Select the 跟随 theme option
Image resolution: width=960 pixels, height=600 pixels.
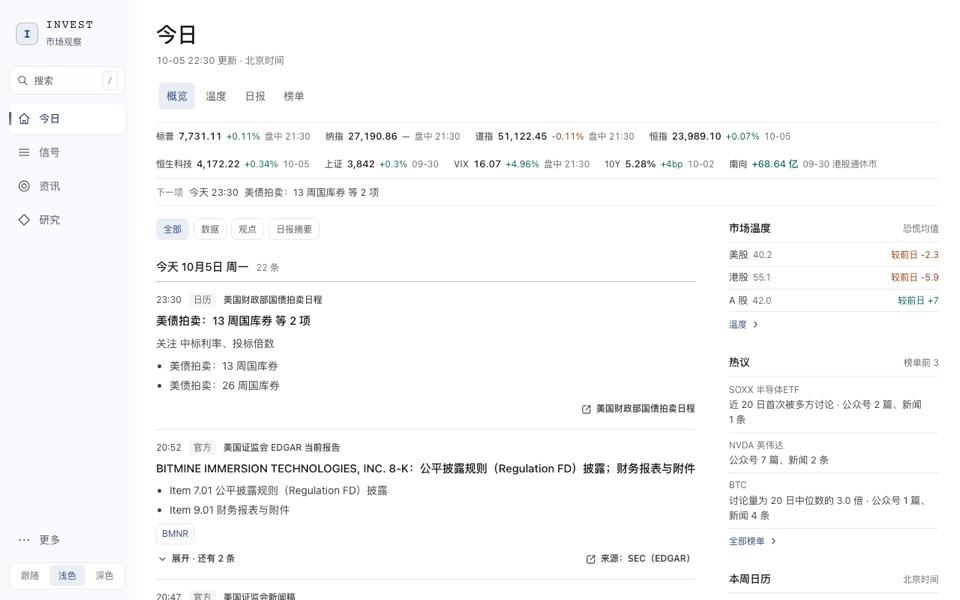30,576
